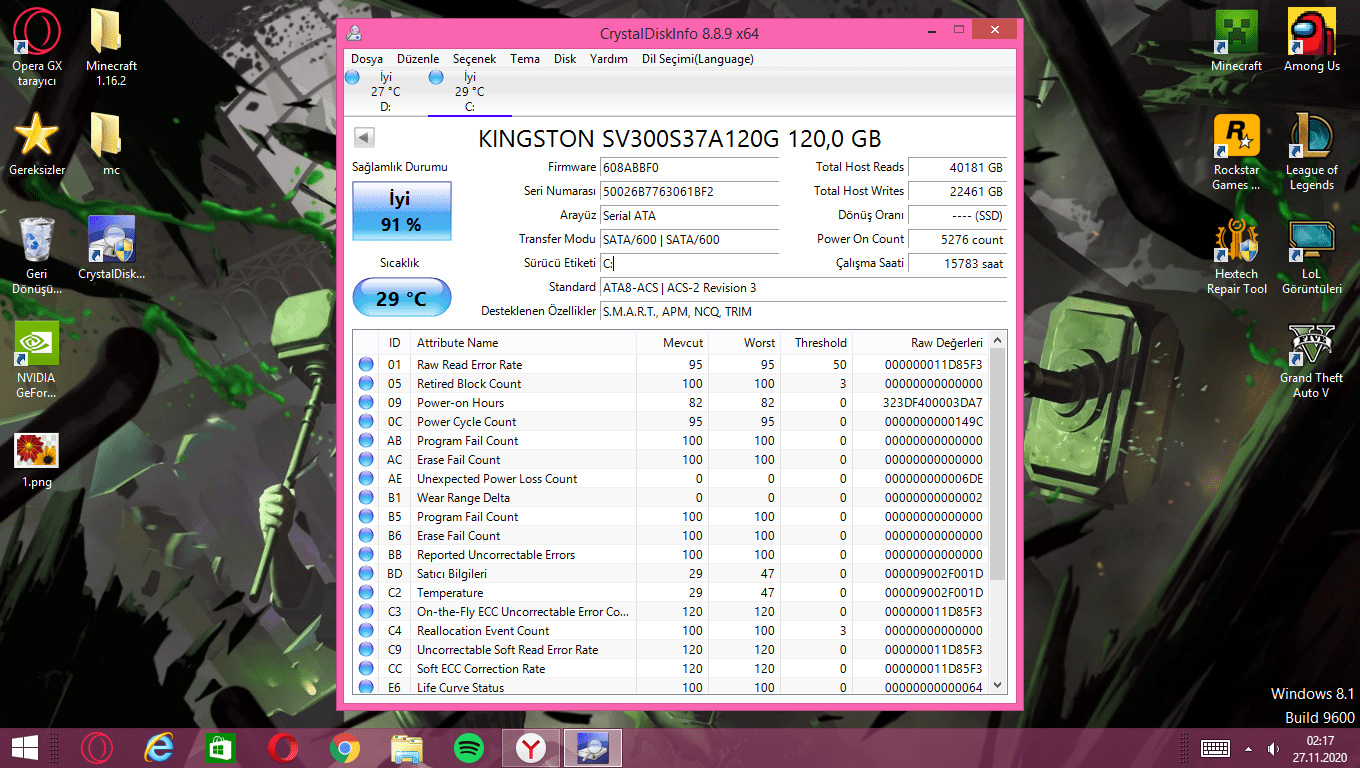
Task: Click the Firmware value field 608ABBF0
Action: [689, 167]
